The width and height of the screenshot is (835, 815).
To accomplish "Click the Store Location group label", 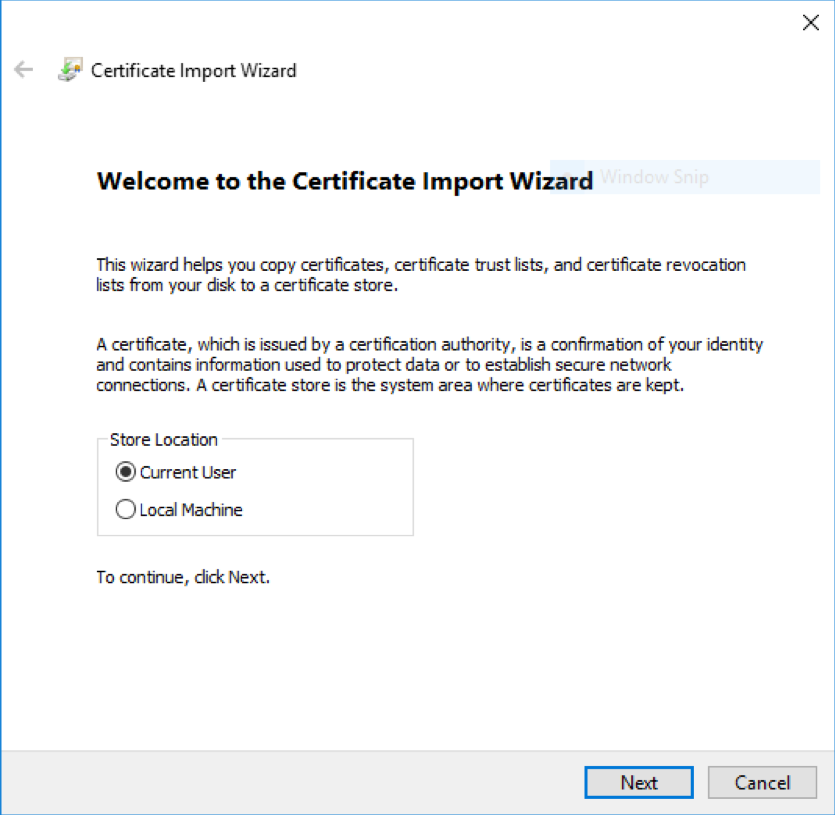I will pos(161,440).
